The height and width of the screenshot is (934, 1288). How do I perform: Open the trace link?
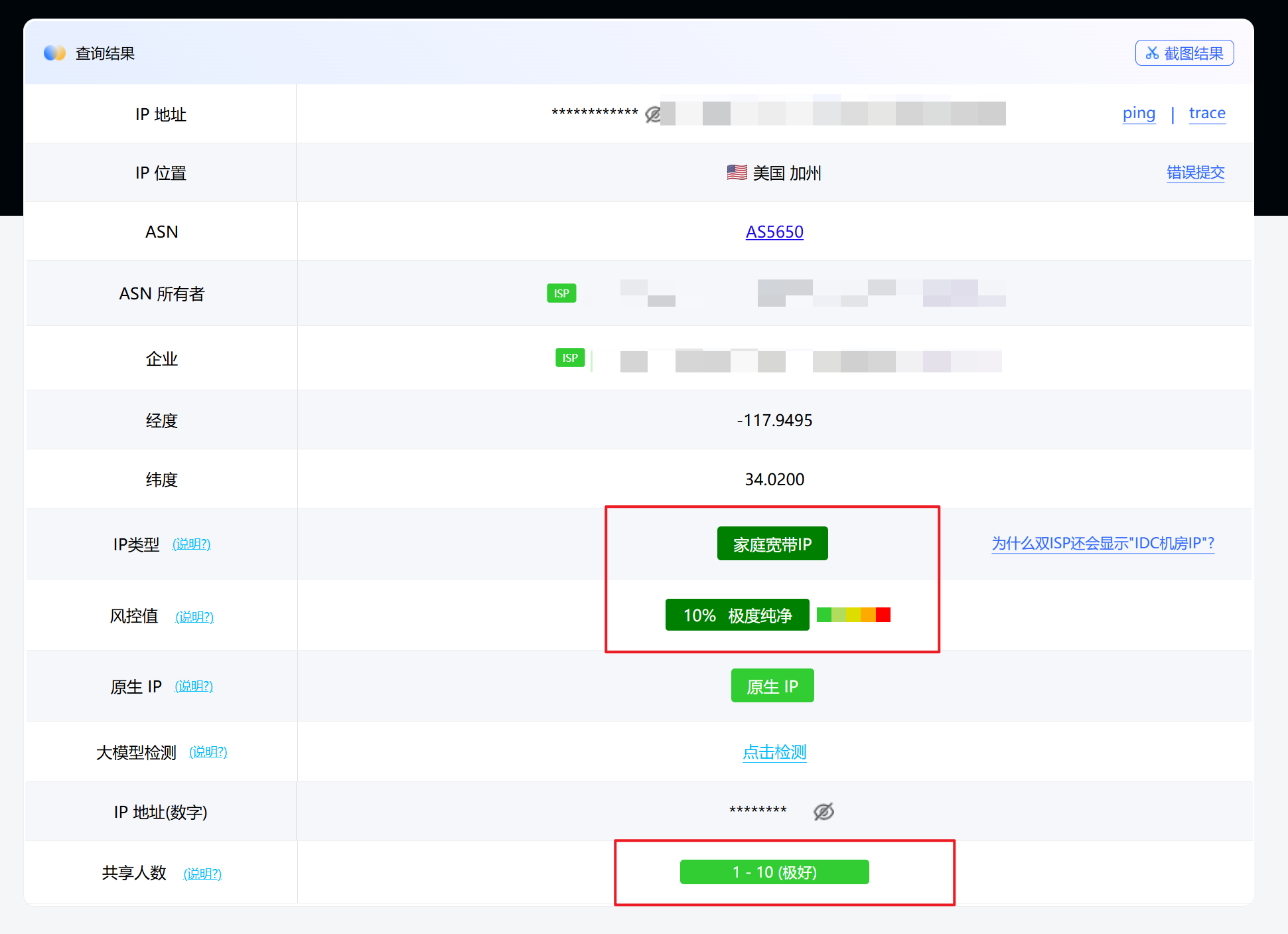1207,114
